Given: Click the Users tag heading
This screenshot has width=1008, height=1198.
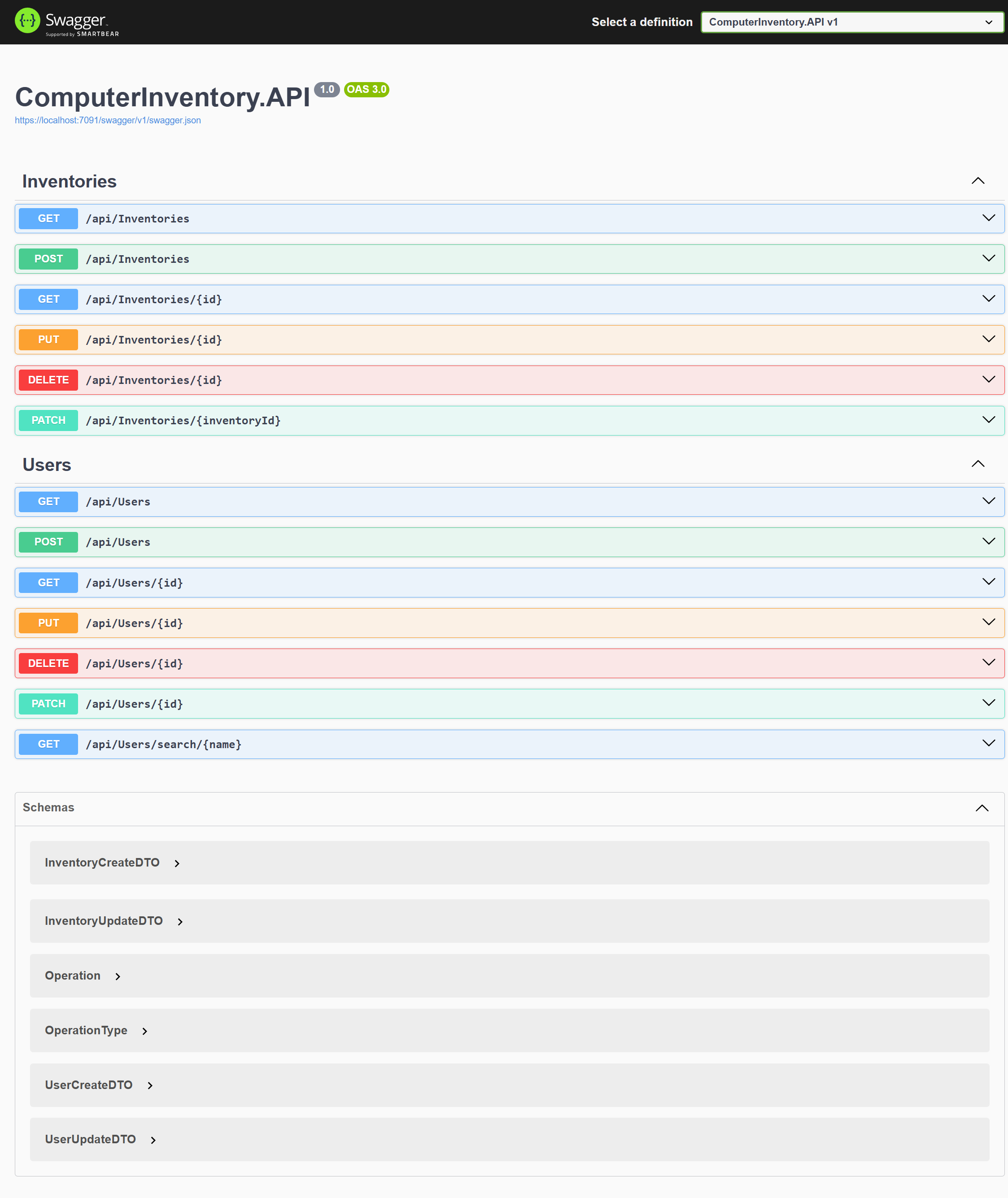Looking at the screenshot, I should (47, 465).
